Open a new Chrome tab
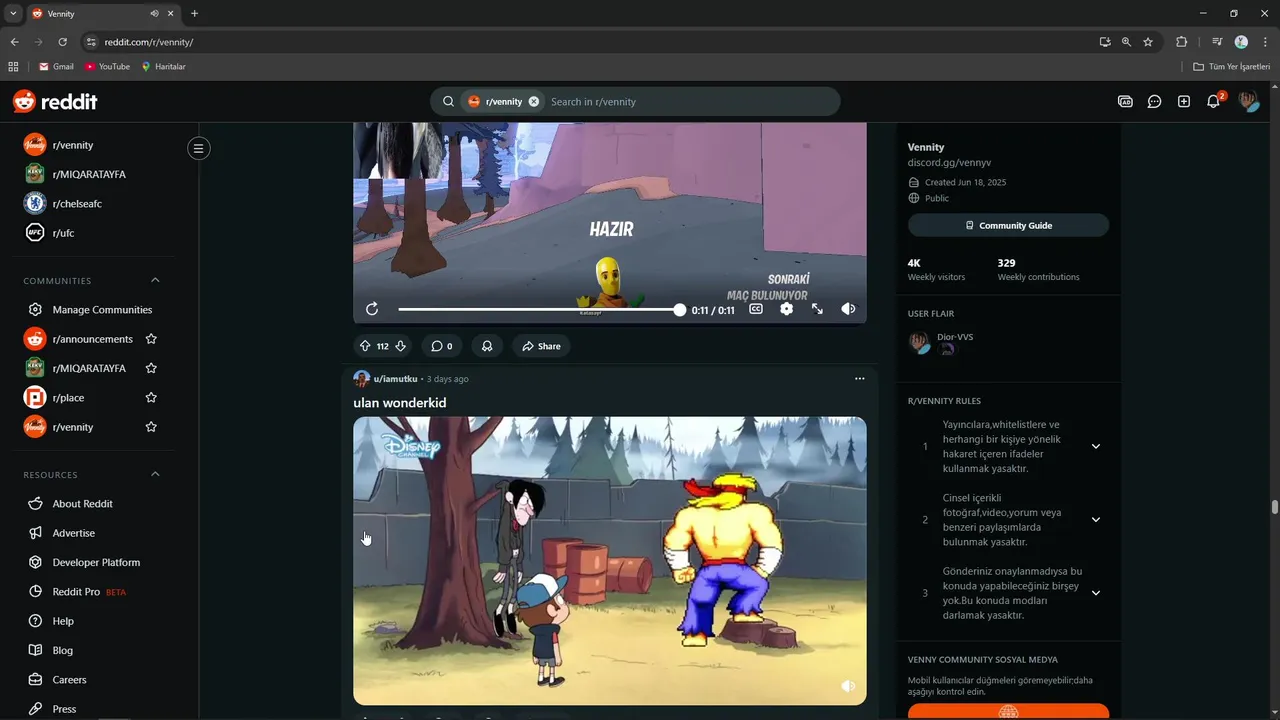This screenshot has height=720, width=1280. coord(194,13)
